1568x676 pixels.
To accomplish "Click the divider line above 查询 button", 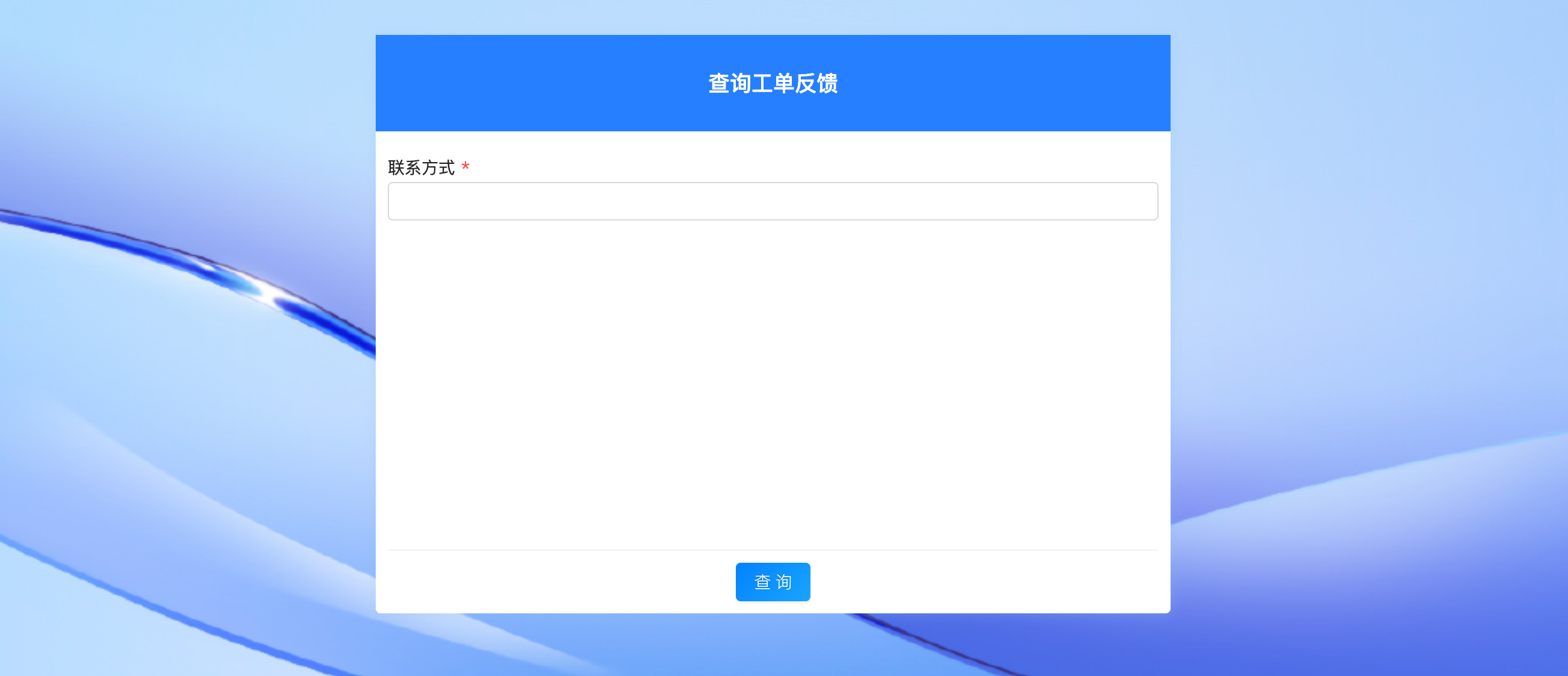I will 772,550.
